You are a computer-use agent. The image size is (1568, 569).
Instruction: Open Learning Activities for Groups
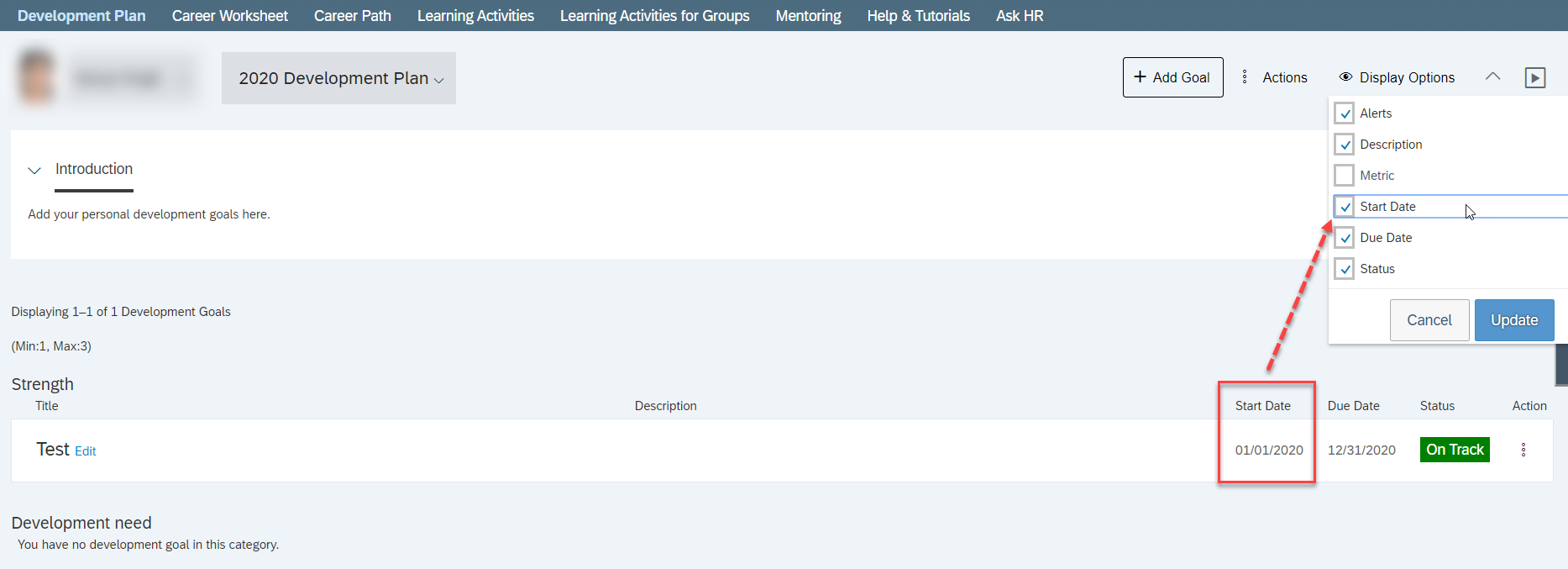(655, 16)
